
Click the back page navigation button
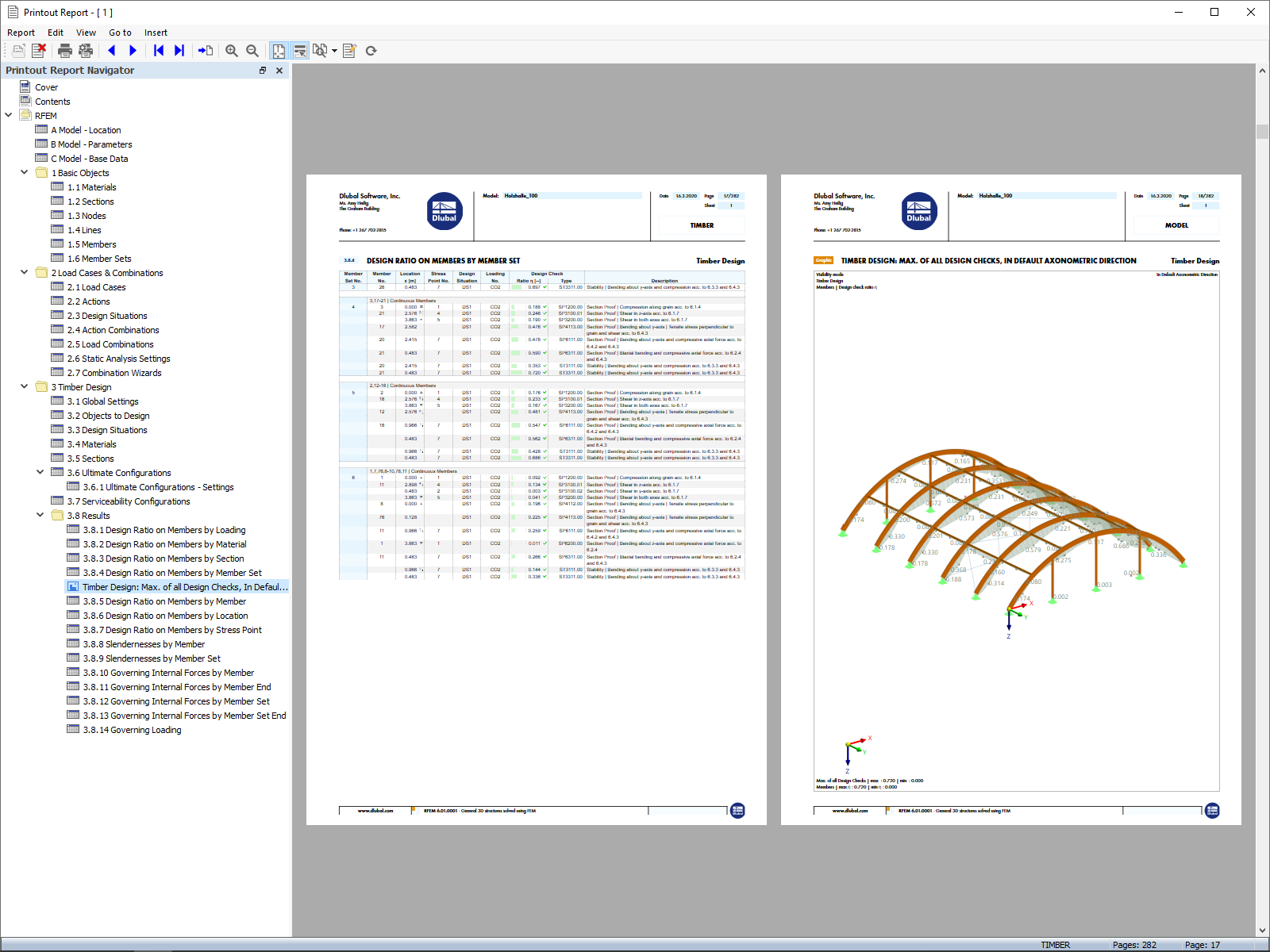point(111,50)
